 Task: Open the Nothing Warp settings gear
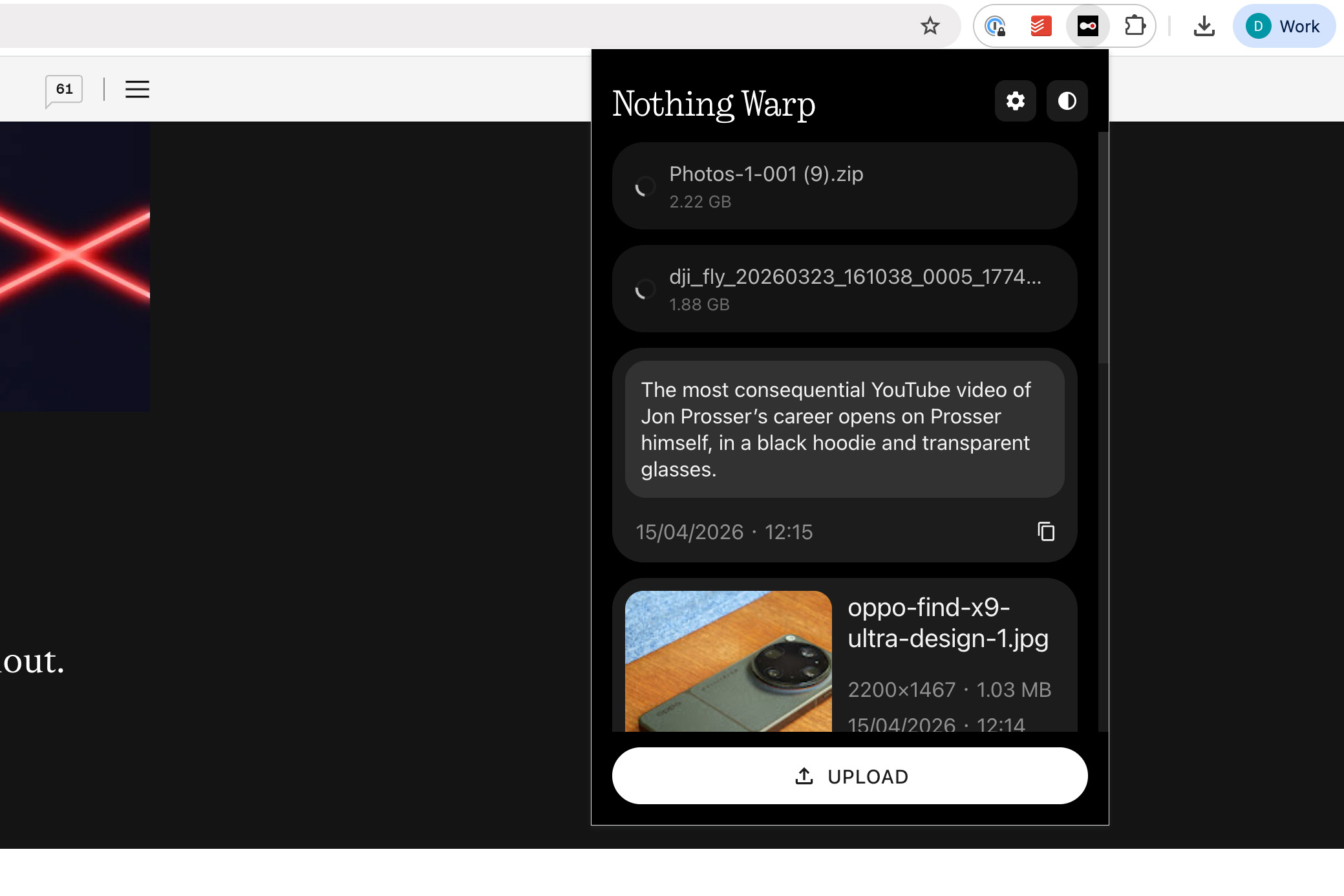coord(1015,101)
